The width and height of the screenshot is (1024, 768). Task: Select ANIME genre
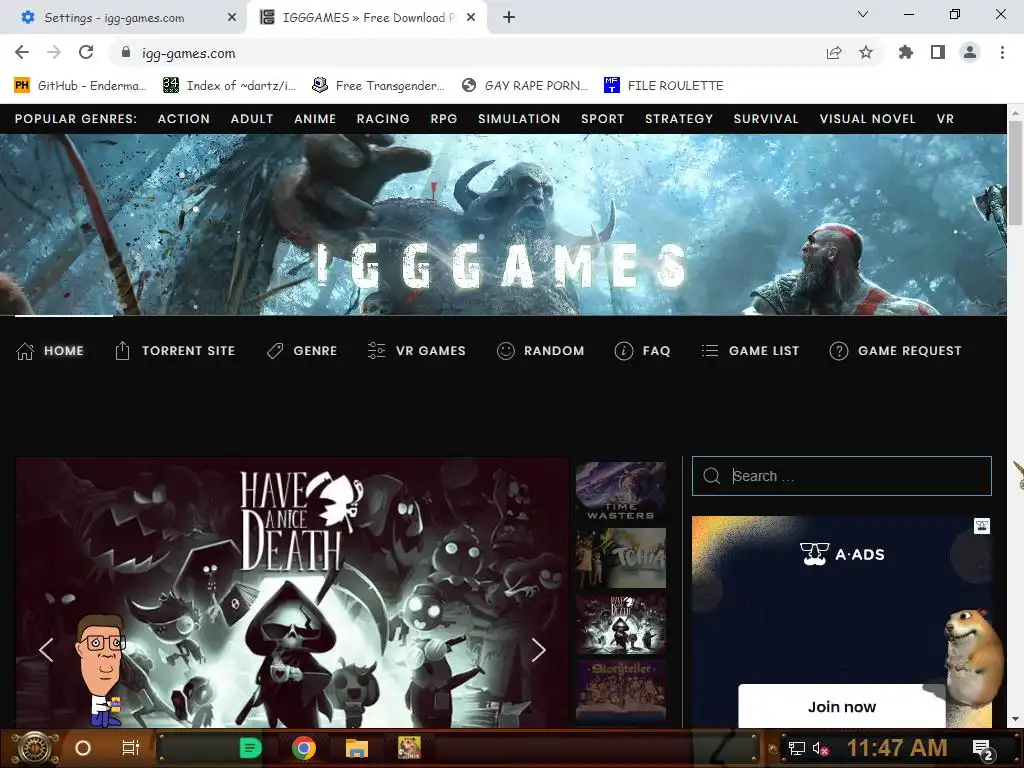pyautogui.click(x=315, y=119)
